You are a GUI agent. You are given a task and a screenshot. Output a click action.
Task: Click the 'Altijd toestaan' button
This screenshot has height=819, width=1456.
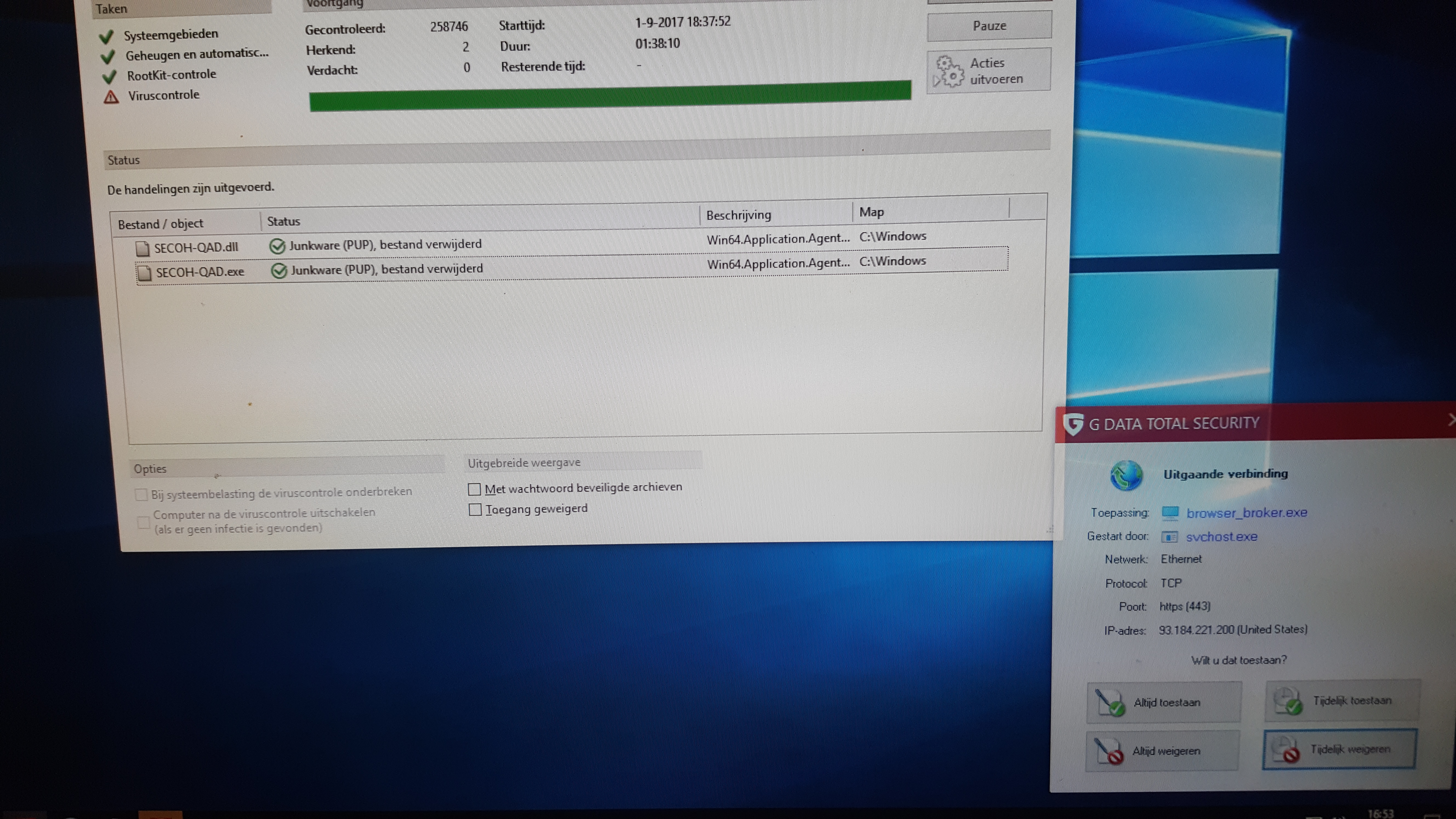pos(1164,702)
